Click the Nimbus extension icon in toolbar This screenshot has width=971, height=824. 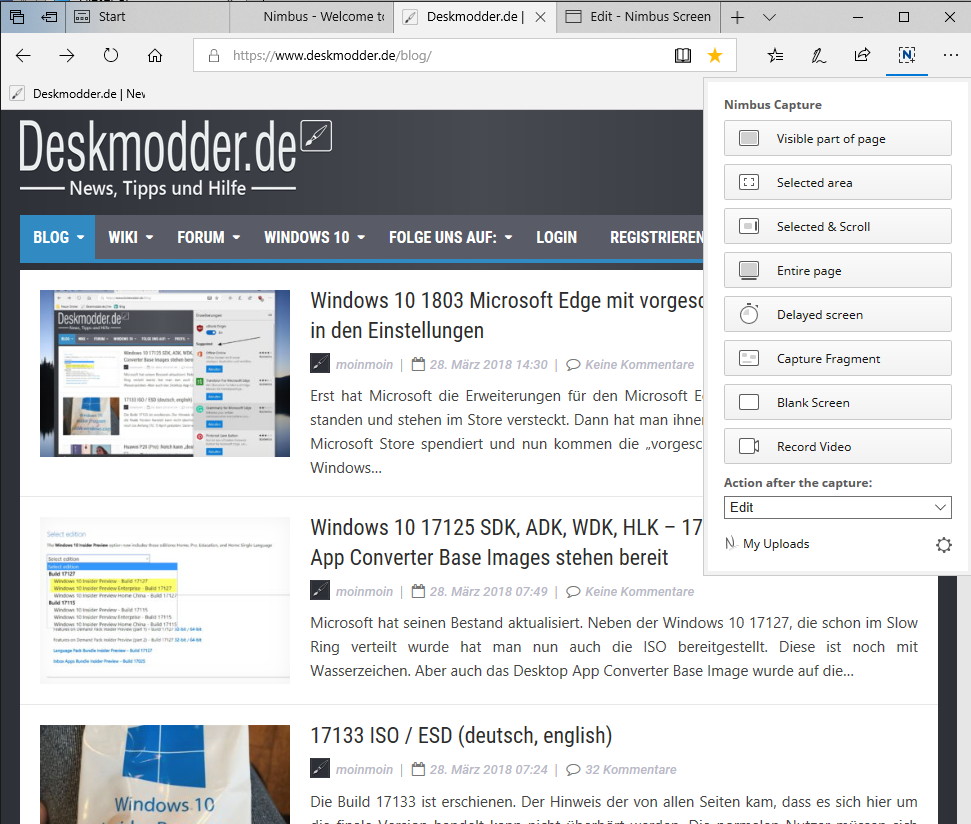(907, 55)
